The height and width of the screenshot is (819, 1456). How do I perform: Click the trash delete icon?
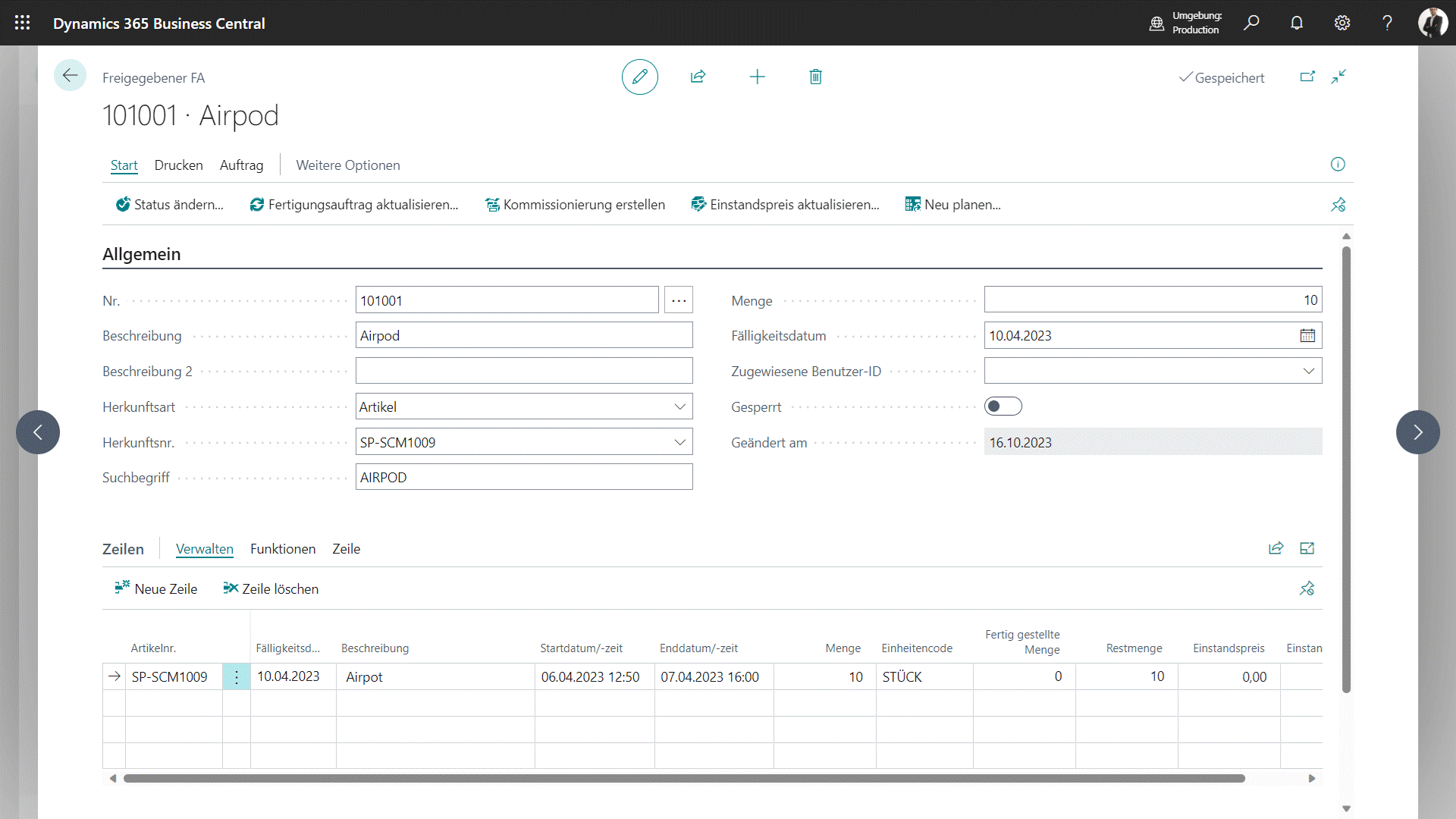[x=815, y=77]
